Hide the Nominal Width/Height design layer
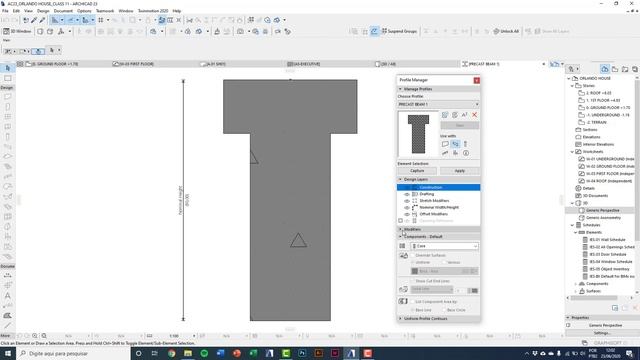The height and width of the screenshot is (360, 640). tap(407, 207)
